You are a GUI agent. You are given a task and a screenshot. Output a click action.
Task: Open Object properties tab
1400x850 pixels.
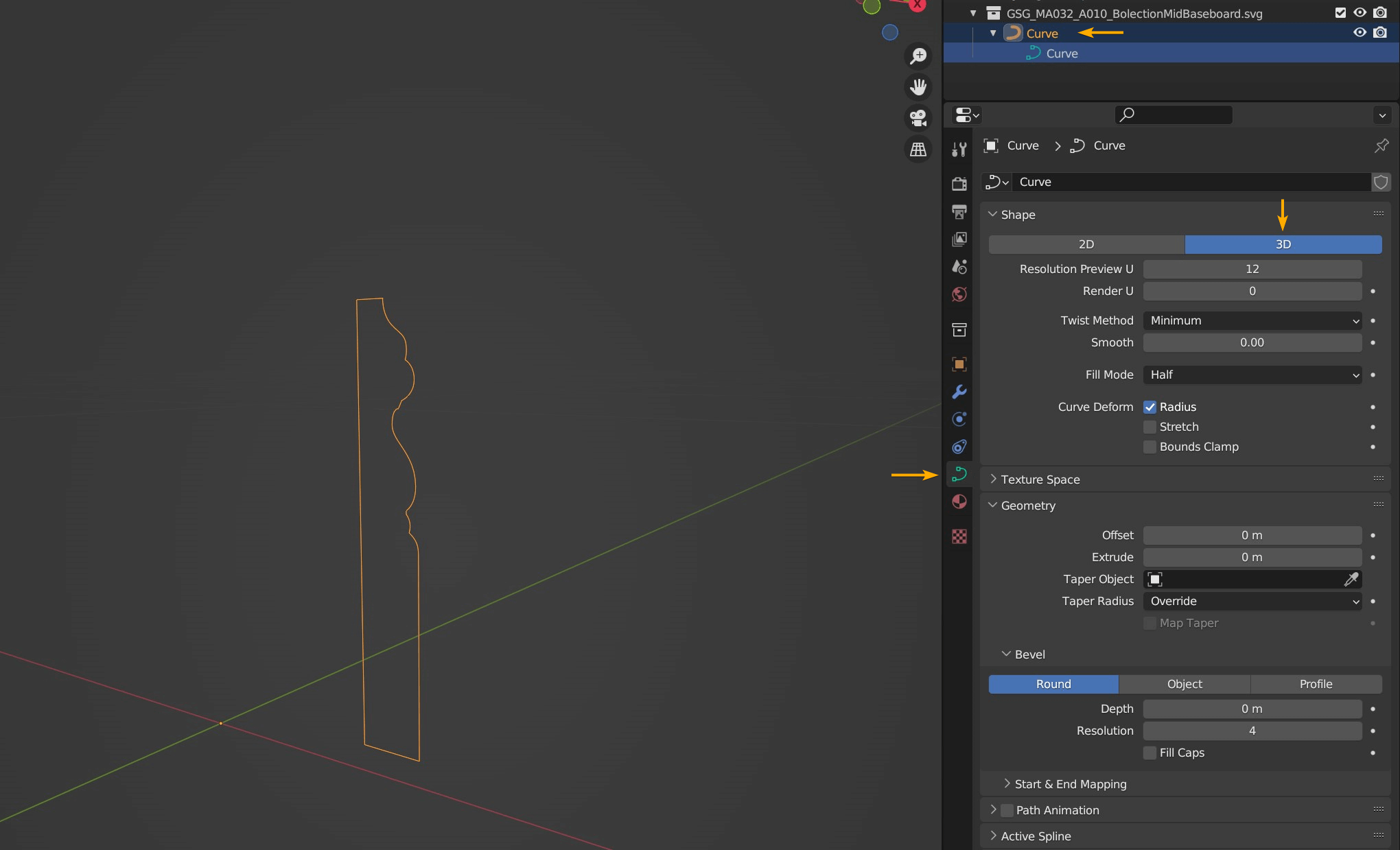pos(959,364)
